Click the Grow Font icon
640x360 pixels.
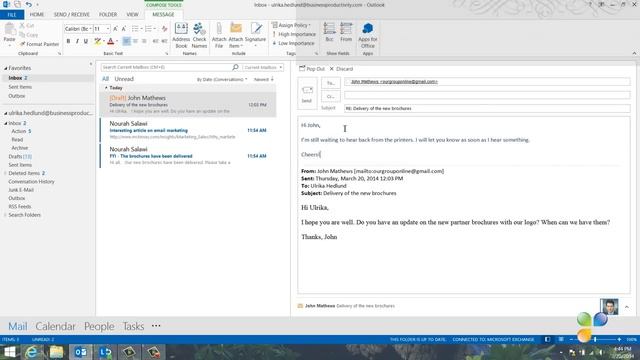coord(115,29)
